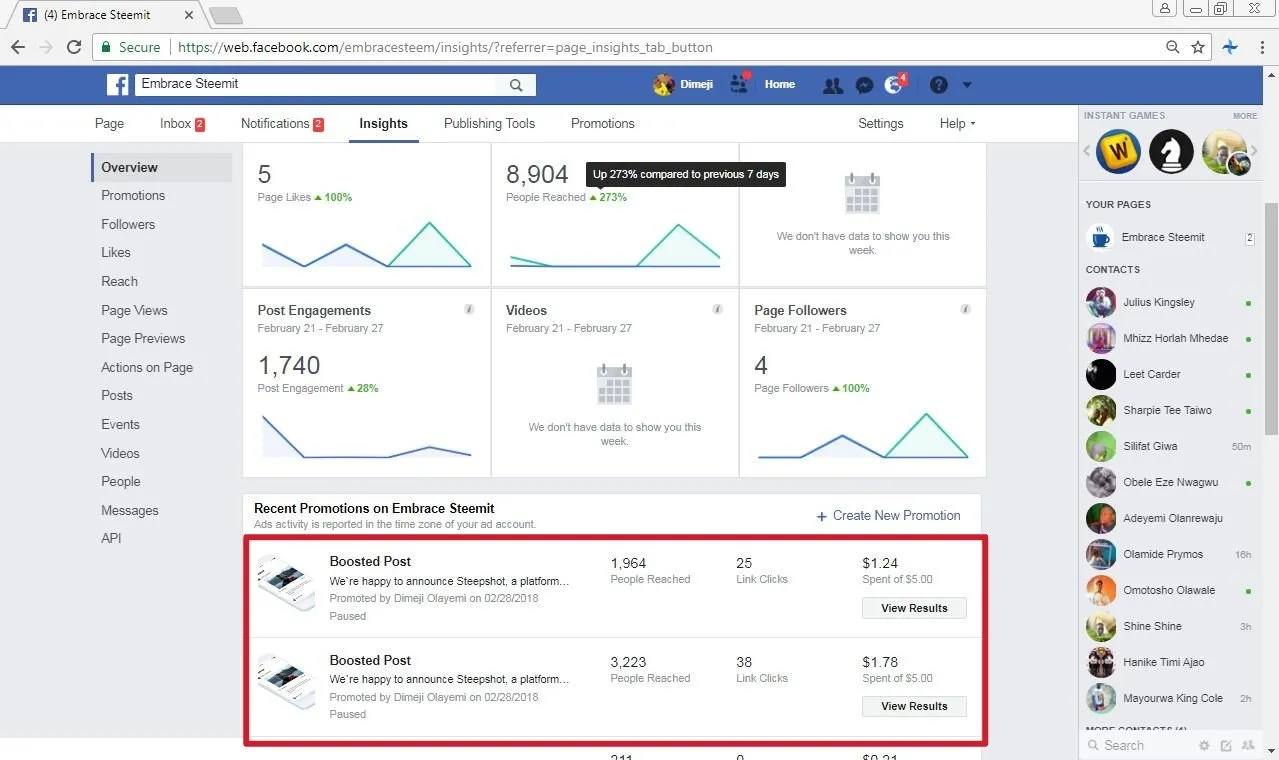Open the Quick Help question mark icon
The height and width of the screenshot is (760, 1279).
(x=938, y=85)
